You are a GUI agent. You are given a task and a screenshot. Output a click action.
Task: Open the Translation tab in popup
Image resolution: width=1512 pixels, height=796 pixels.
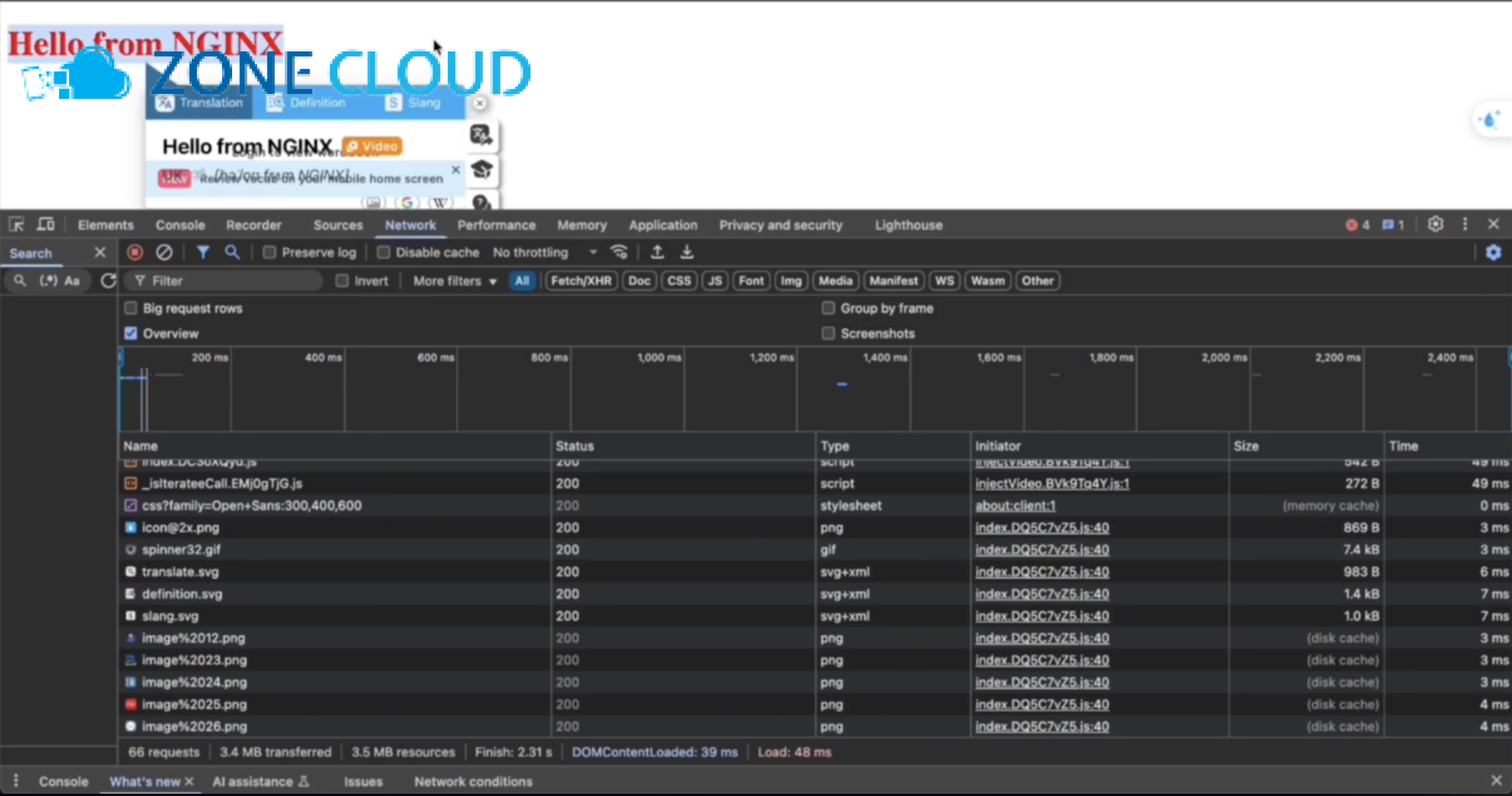[x=200, y=103]
